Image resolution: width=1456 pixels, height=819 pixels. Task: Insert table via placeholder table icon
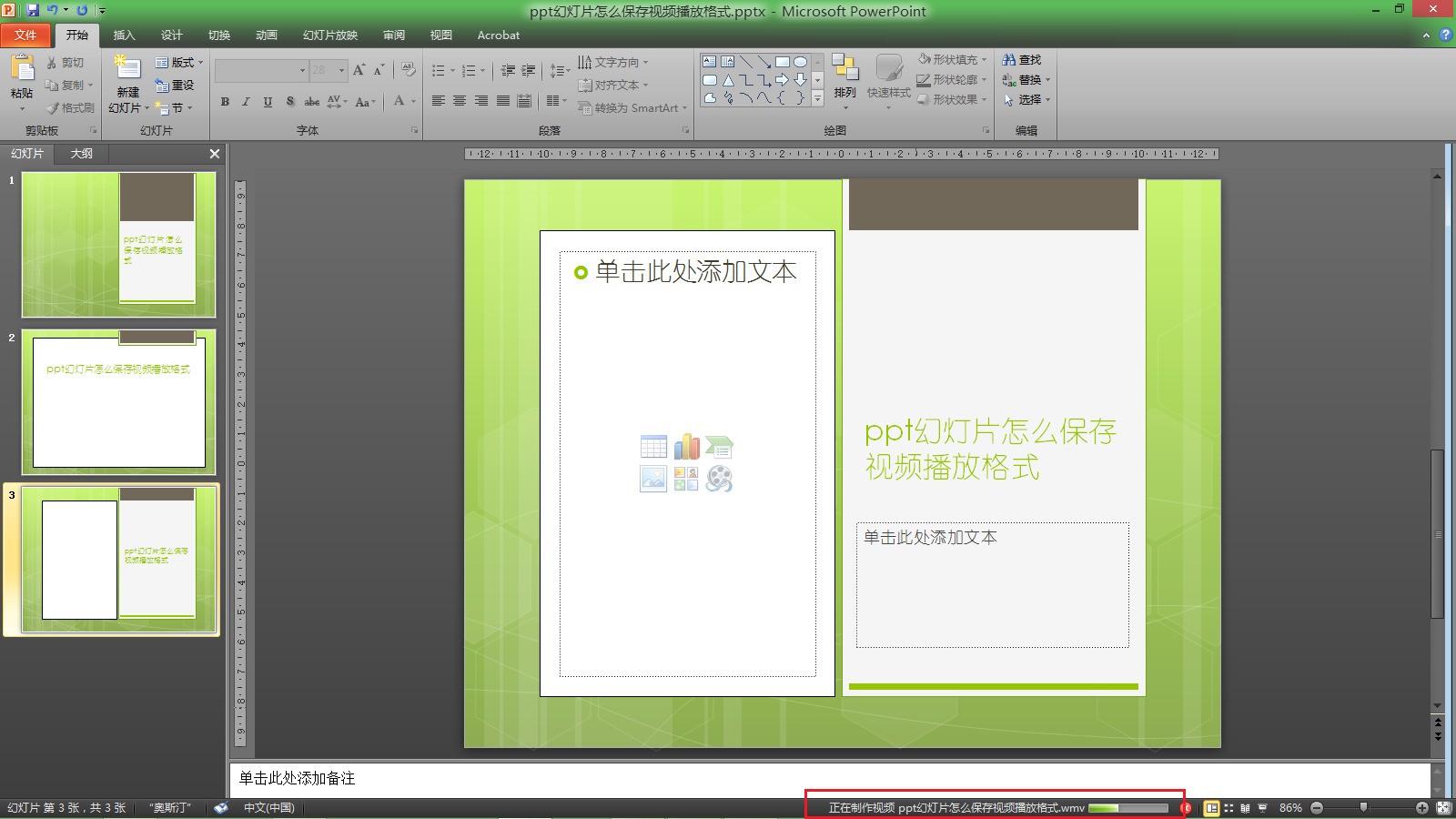[x=653, y=446]
